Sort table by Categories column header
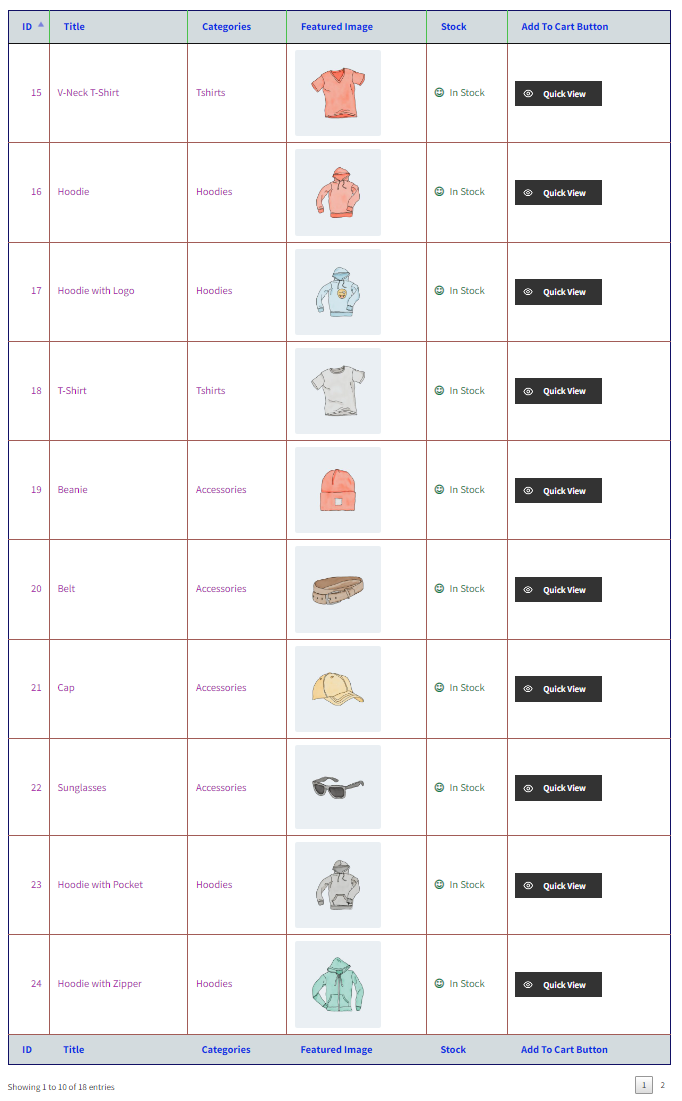This screenshot has width=682, height=1101. (226, 27)
